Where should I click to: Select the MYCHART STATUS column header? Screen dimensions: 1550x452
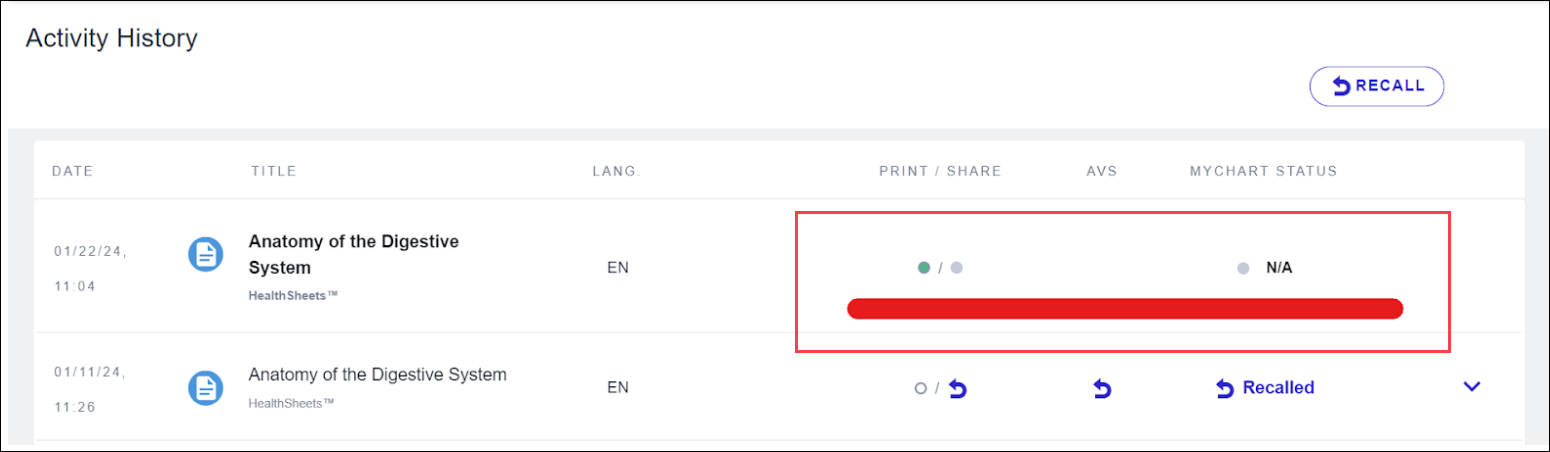pyautogui.click(x=1263, y=171)
